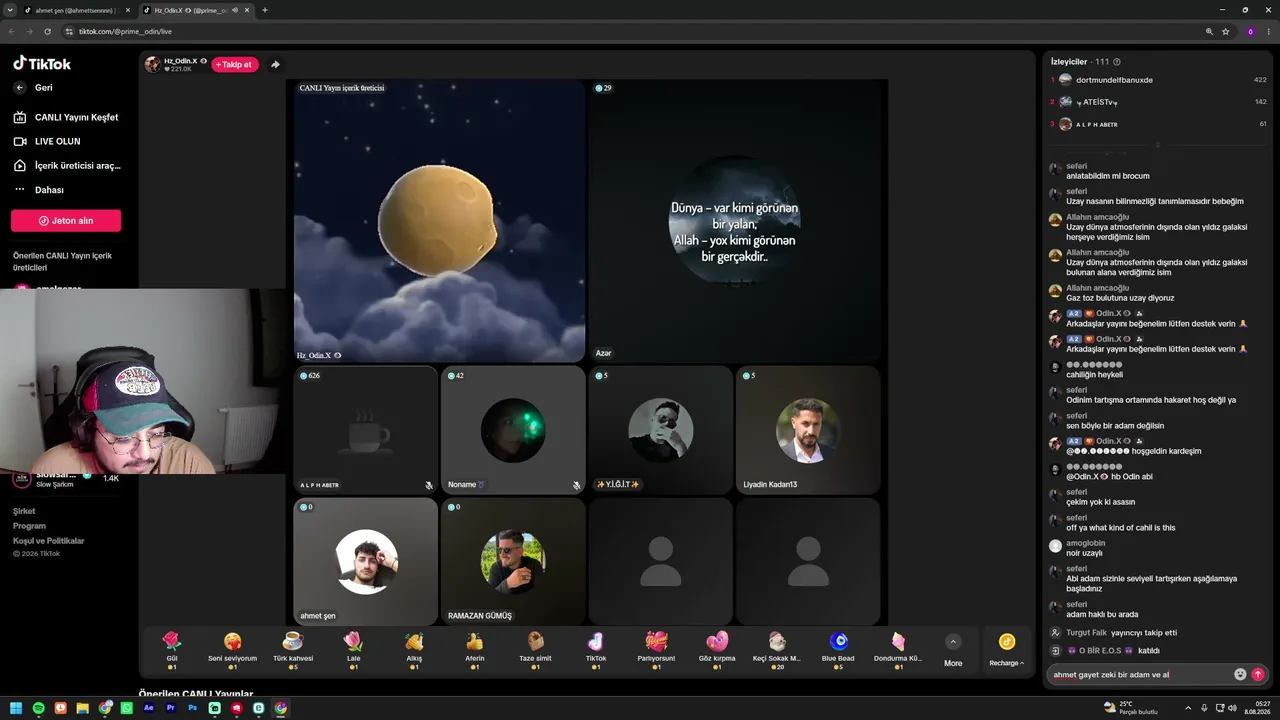Expand the gift list with More
Image resolution: width=1280 pixels, height=720 pixels.
[953, 650]
